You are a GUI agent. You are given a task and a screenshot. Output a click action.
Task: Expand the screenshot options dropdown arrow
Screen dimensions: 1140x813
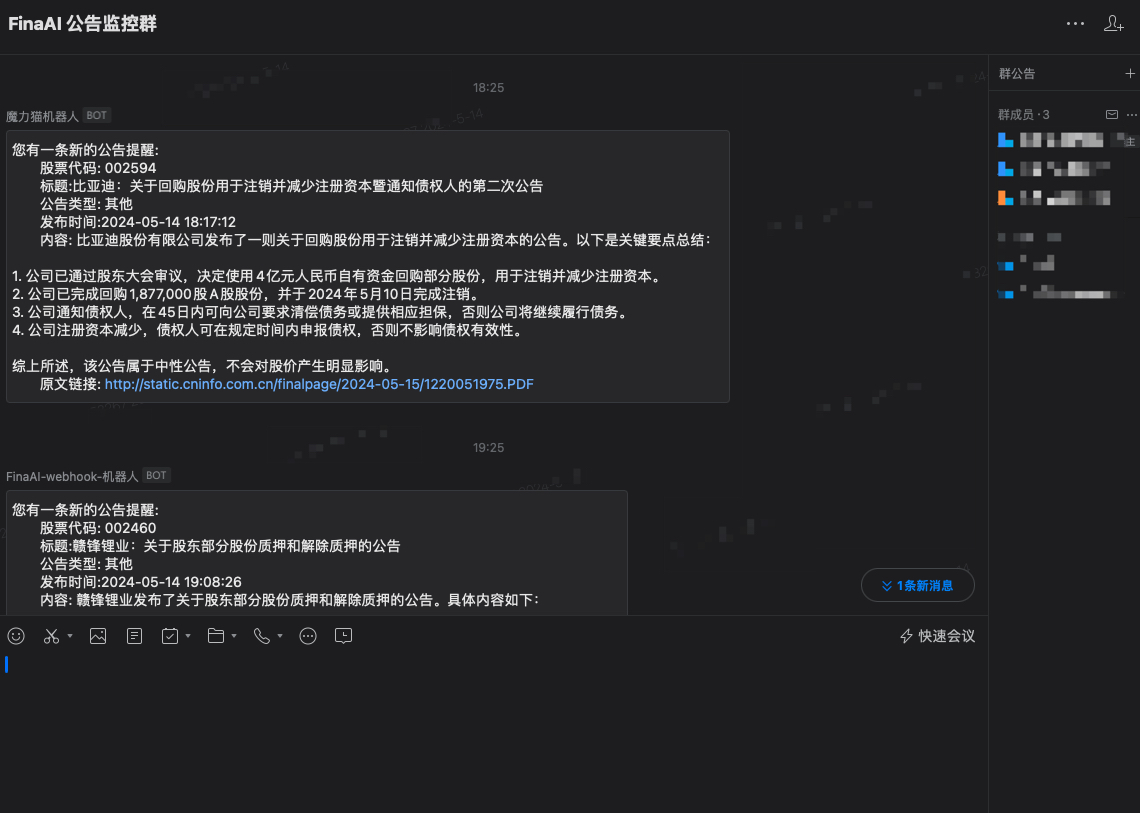click(70, 637)
